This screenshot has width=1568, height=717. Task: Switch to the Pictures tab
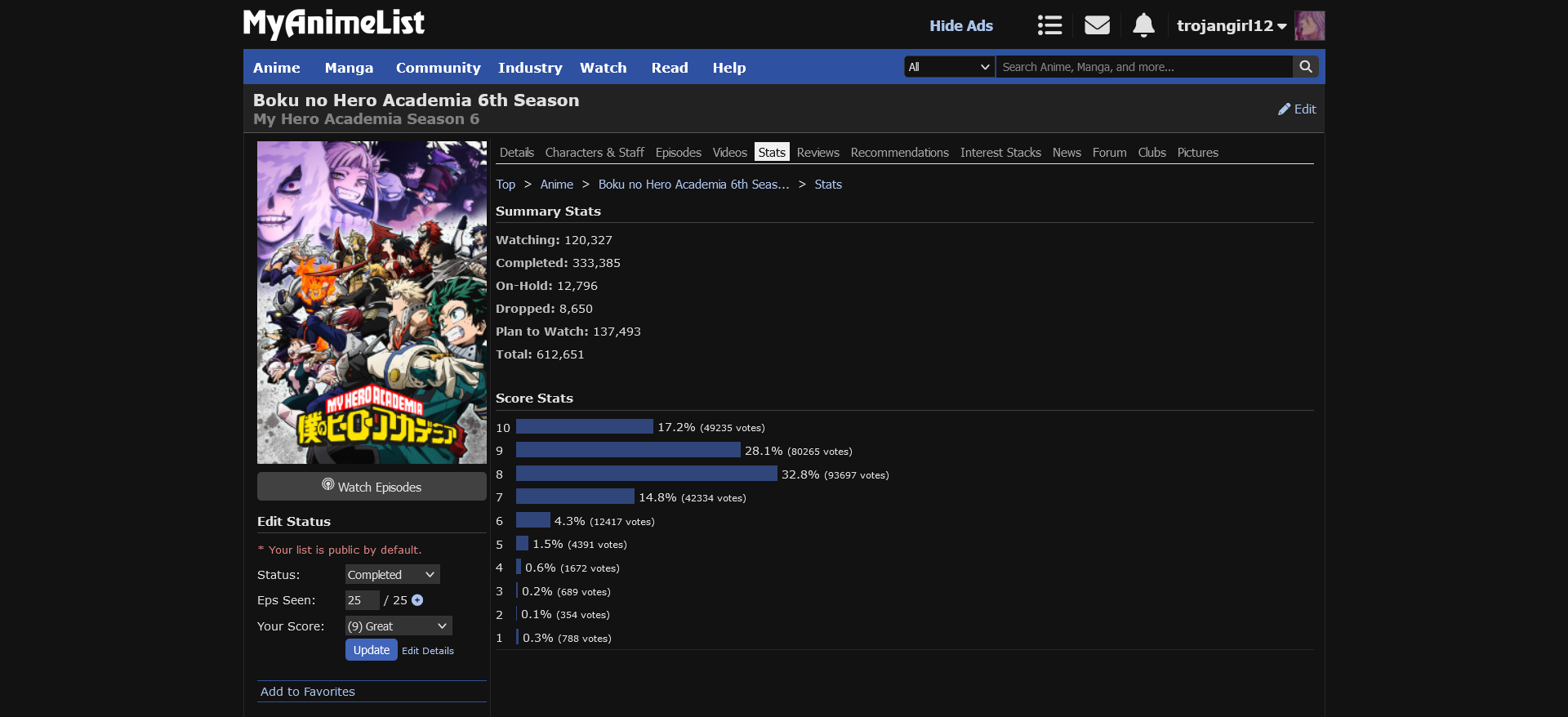1197,153
